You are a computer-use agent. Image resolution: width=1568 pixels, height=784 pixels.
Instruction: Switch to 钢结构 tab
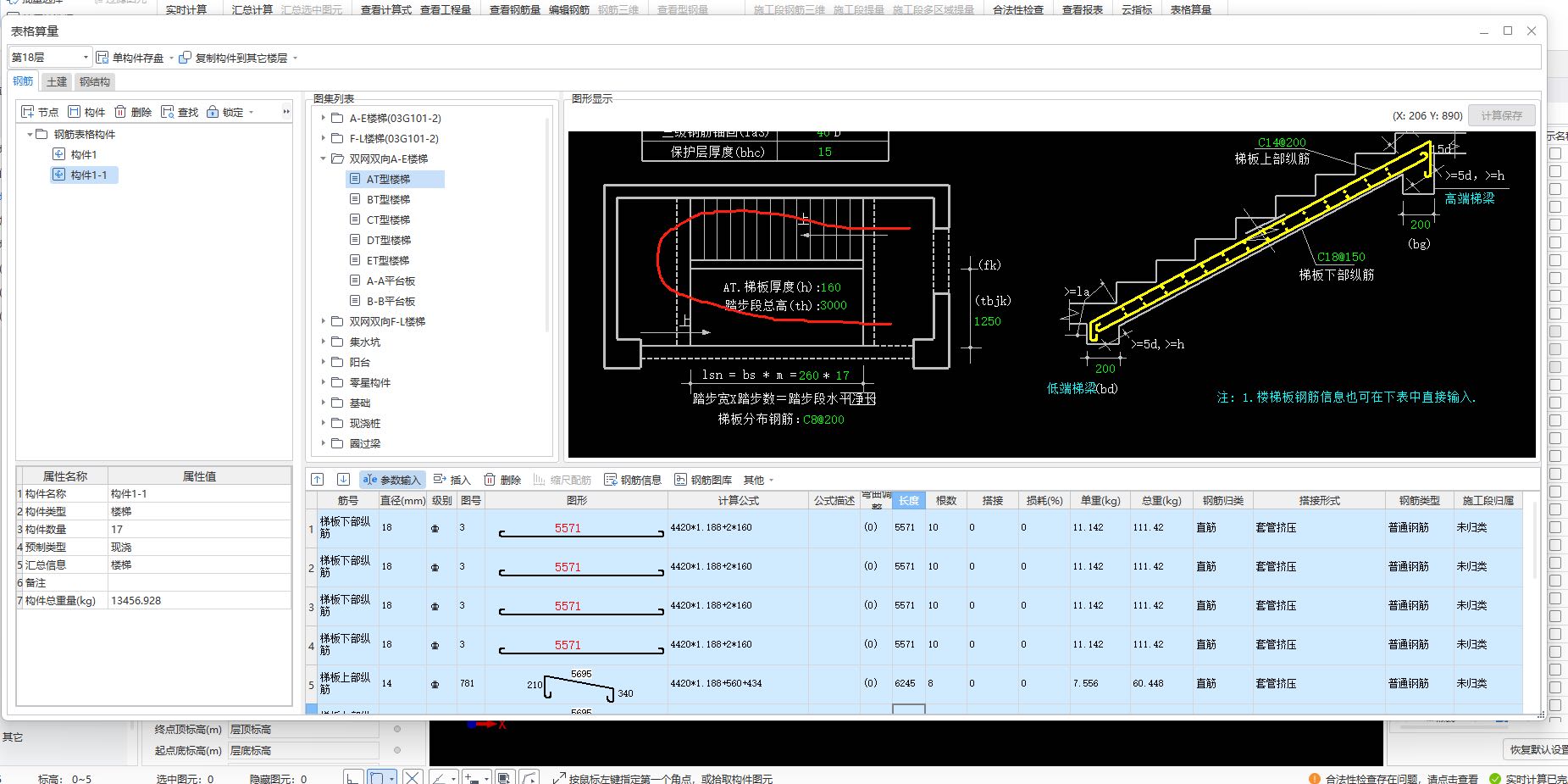pyautogui.click(x=94, y=81)
